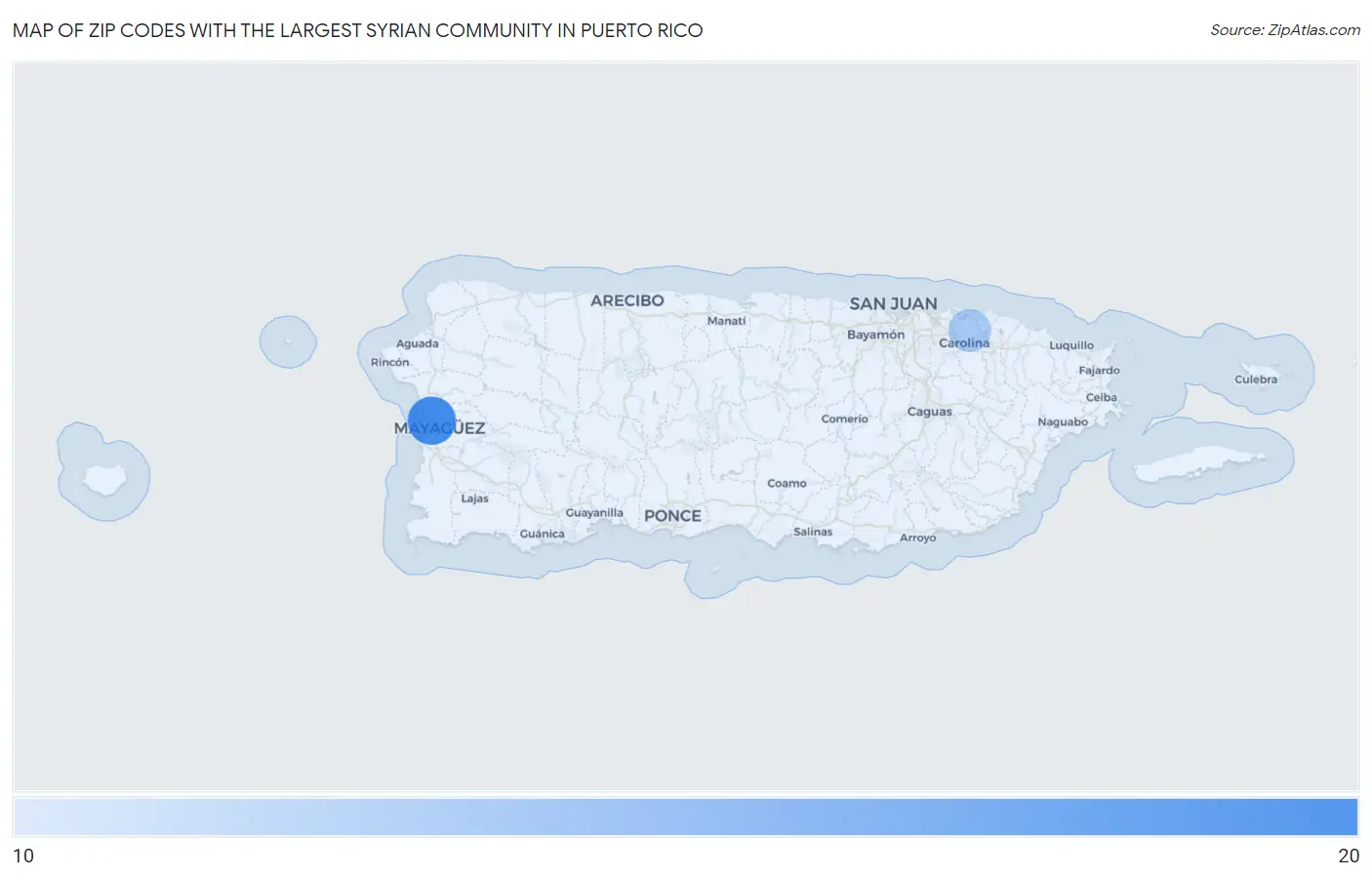The height and width of the screenshot is (877, 1372).
Task: Click the ARECIBO city label
Action: (627, 300)
